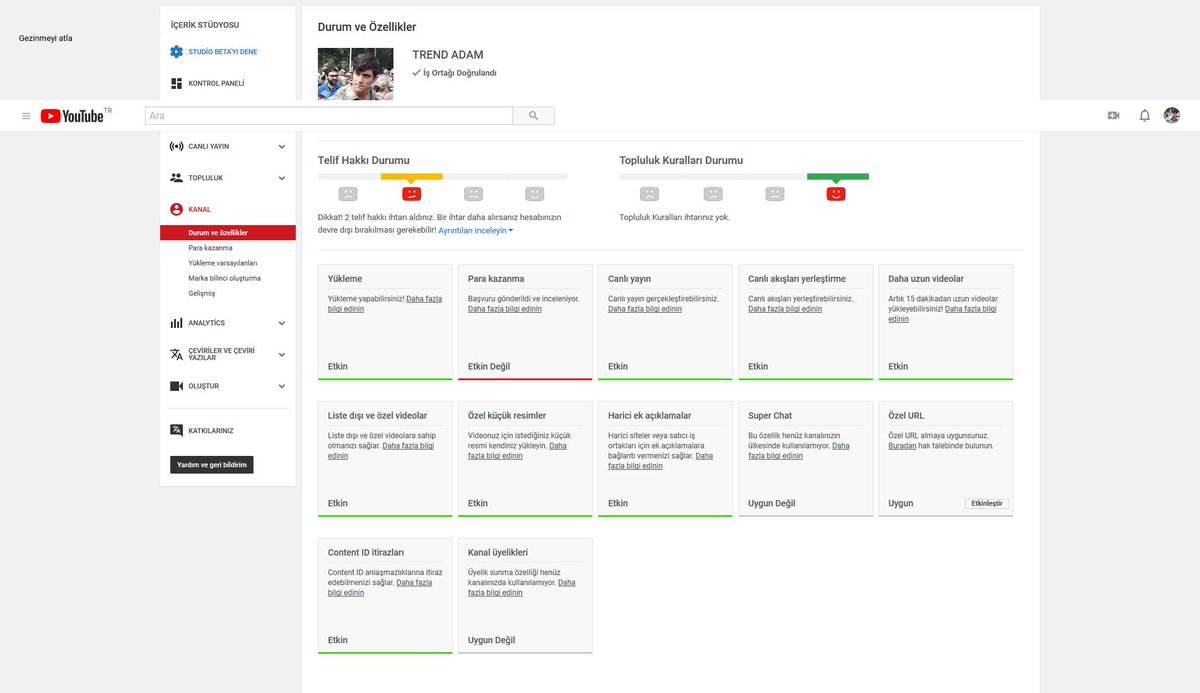
Task: Click the happy grey copyright status face
Action: coord(535,194)
